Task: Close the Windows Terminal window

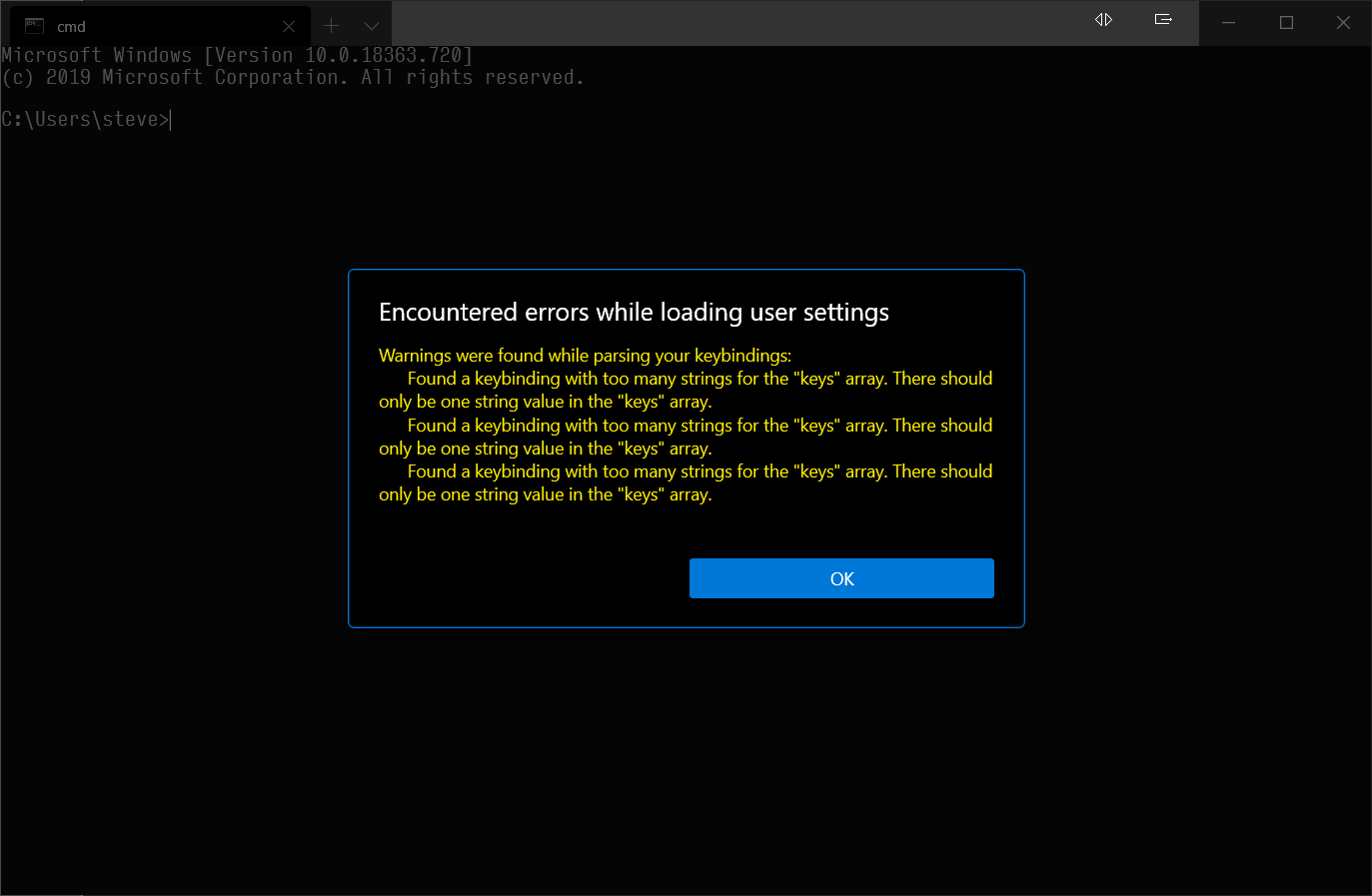Action: [1343, 23]
